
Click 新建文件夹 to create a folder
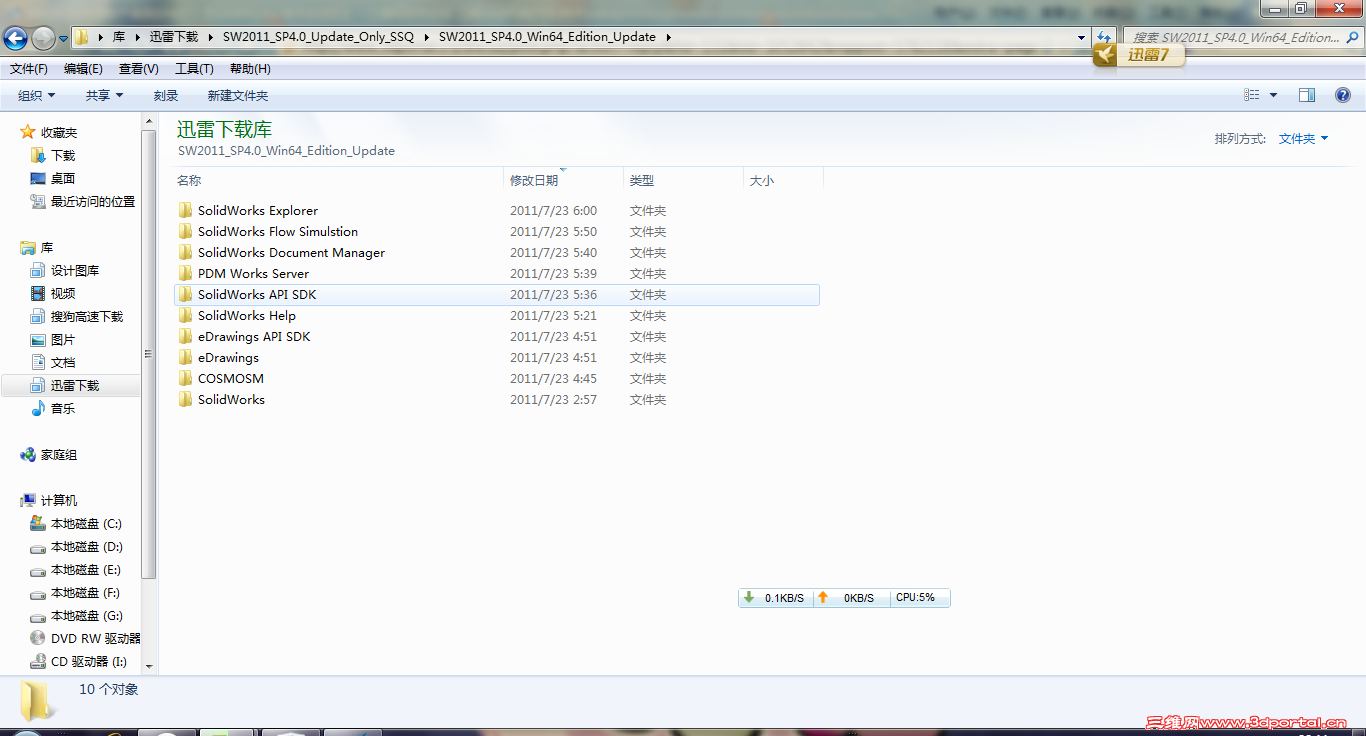(238, 96)
